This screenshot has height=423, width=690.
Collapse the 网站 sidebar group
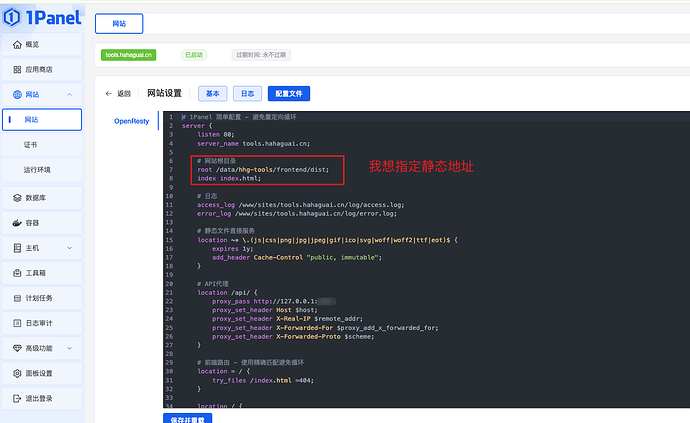[x=69, y=95]
